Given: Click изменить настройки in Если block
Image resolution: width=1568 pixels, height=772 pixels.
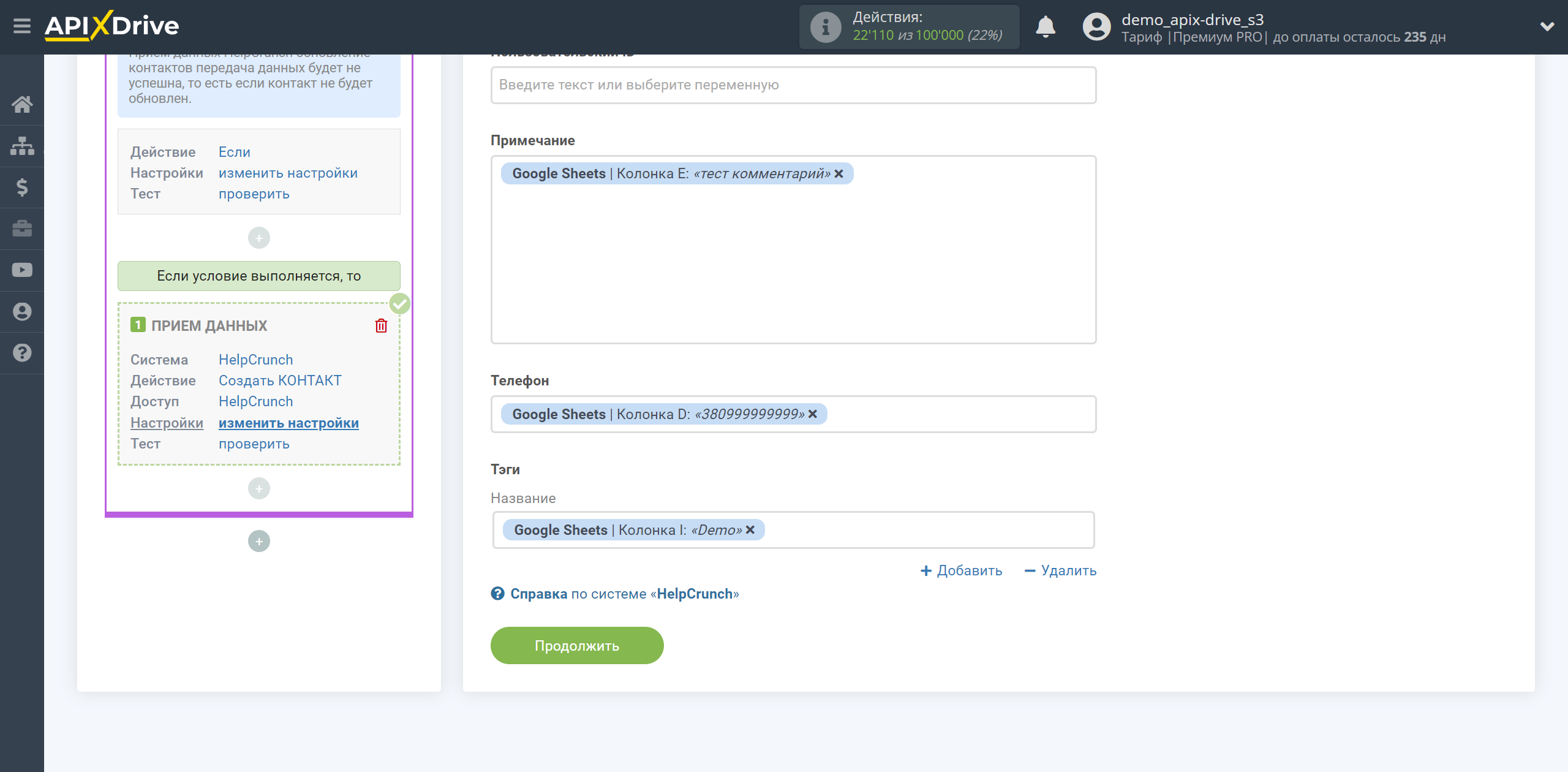Looking at the screenshot, I should coord(288,173).
